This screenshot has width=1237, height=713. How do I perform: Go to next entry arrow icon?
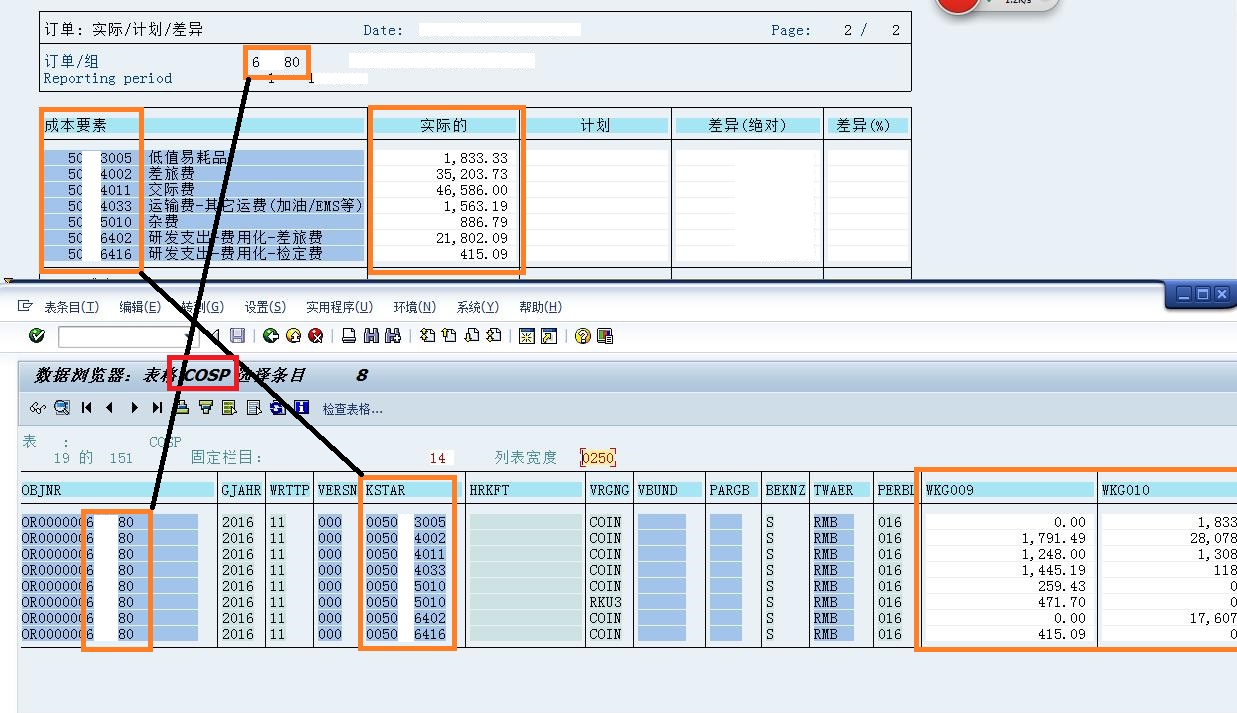coord(134,407)
